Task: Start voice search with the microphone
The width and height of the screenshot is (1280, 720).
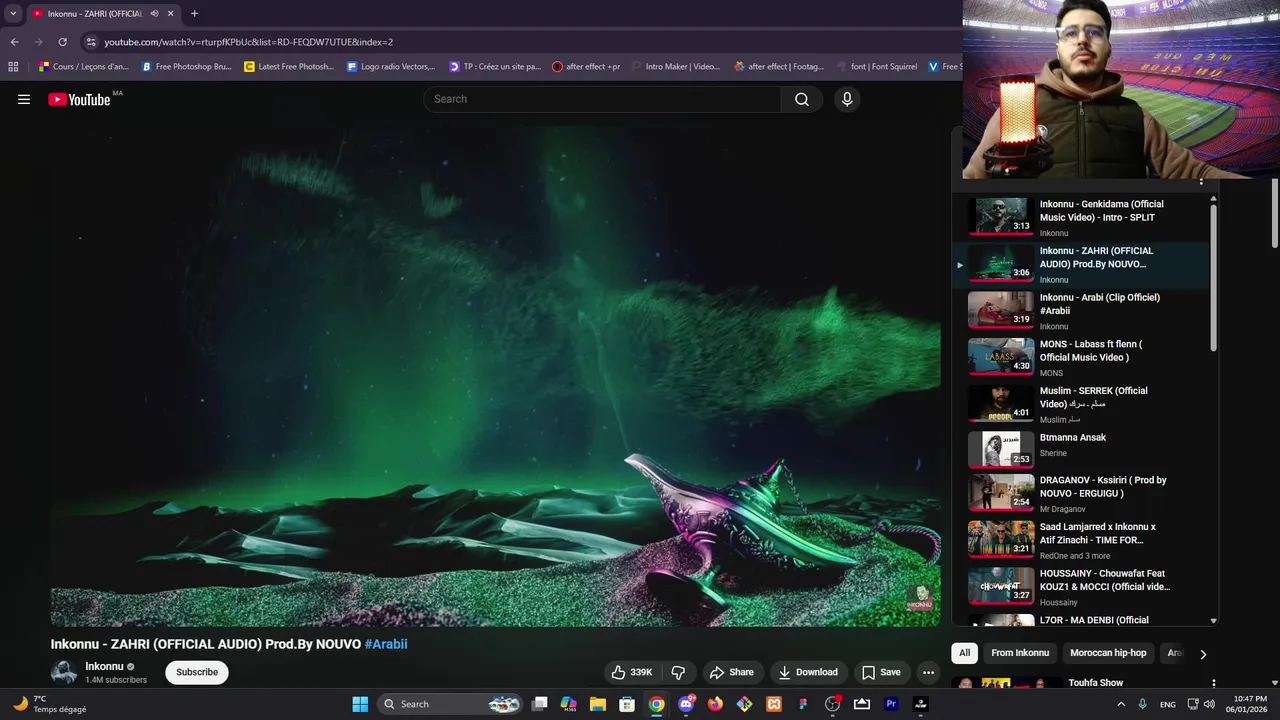Action: 847,99
